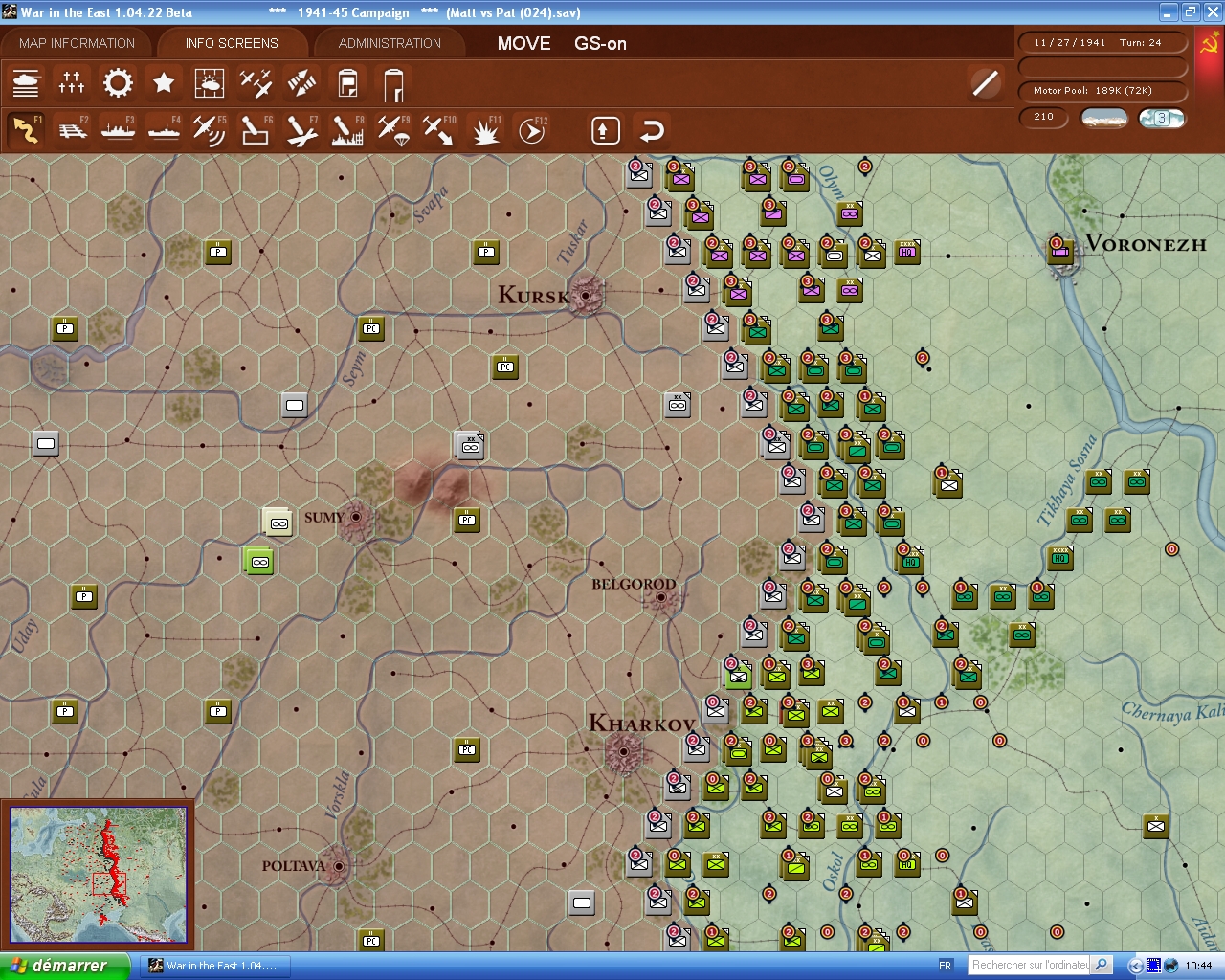Select the F4 amphibious ship mode
The image size is (1225, 980).
click(164, 130)
